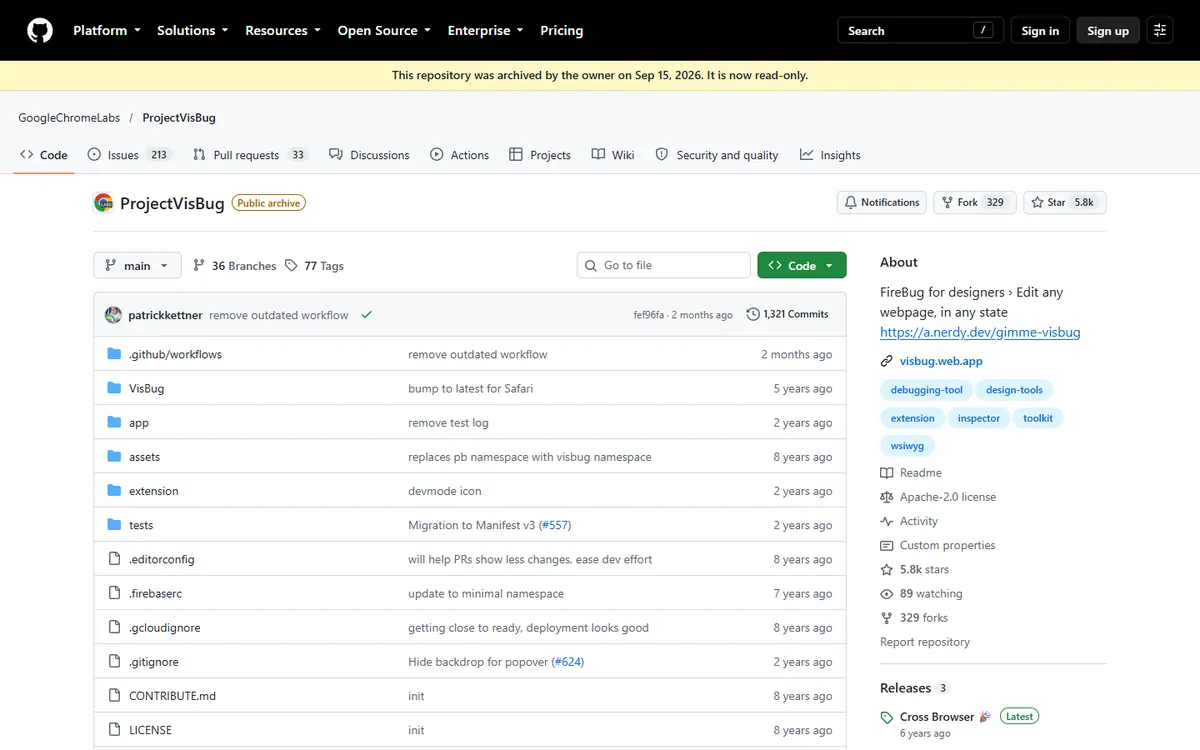The height and width of the screenshot is (750, 1200).
Task: Click the license scale icon
Action: 886,497
